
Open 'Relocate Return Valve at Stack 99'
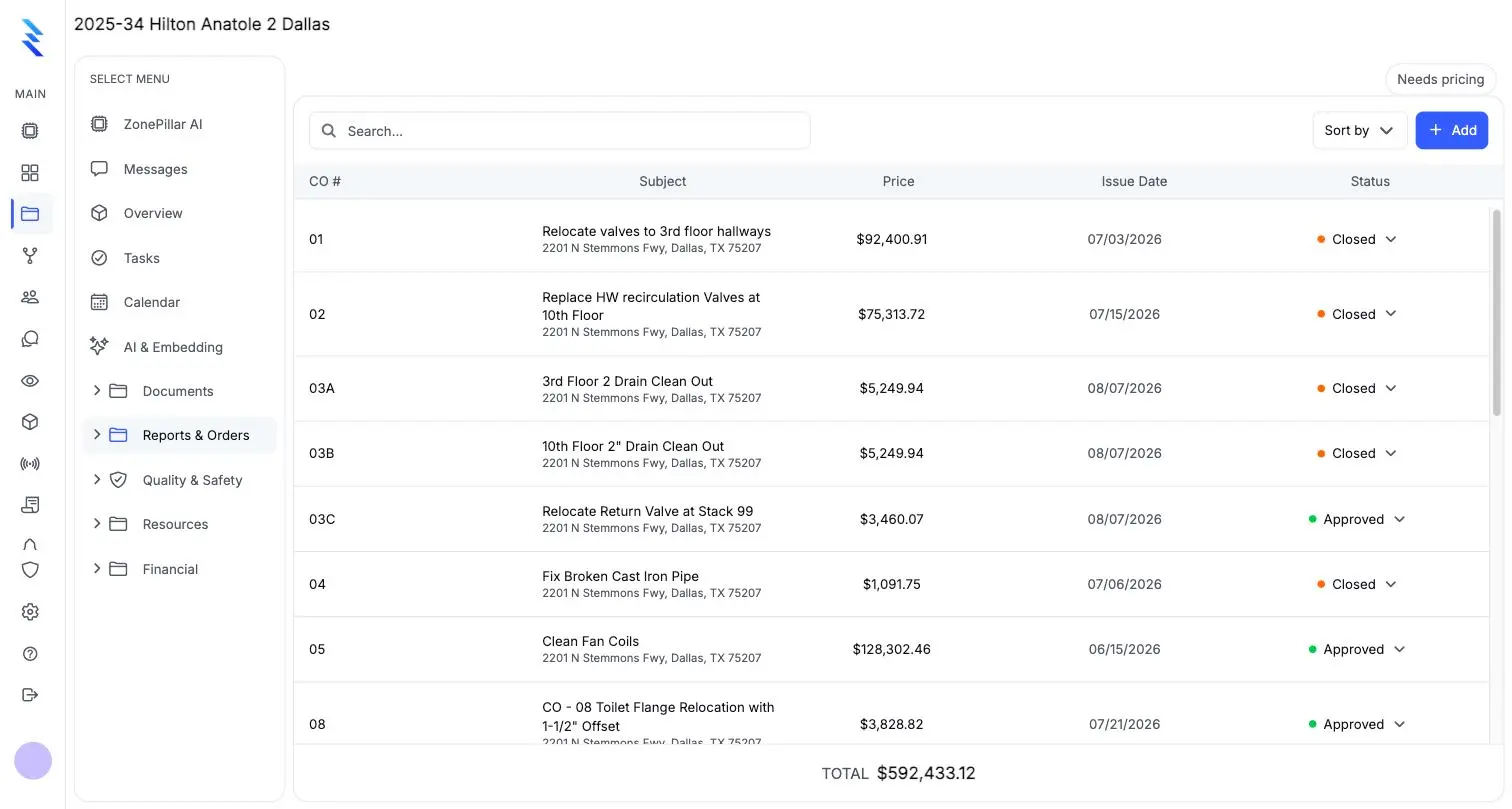(x=648, y=511)
